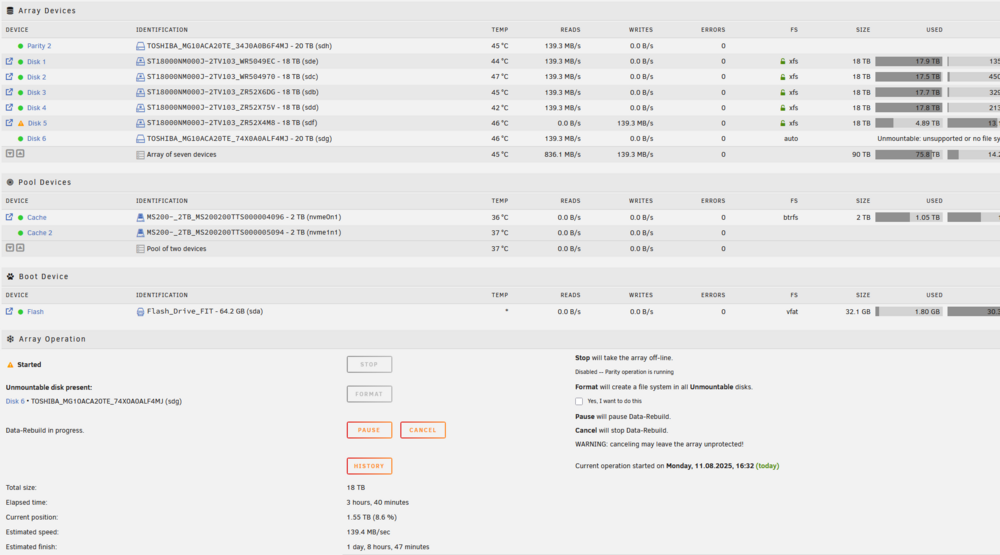Screen dimensions: 1000x555
Task: Pause the Data-Rebuild with PAUSE button
Action: pyautogui.click(x=369, y=430)
